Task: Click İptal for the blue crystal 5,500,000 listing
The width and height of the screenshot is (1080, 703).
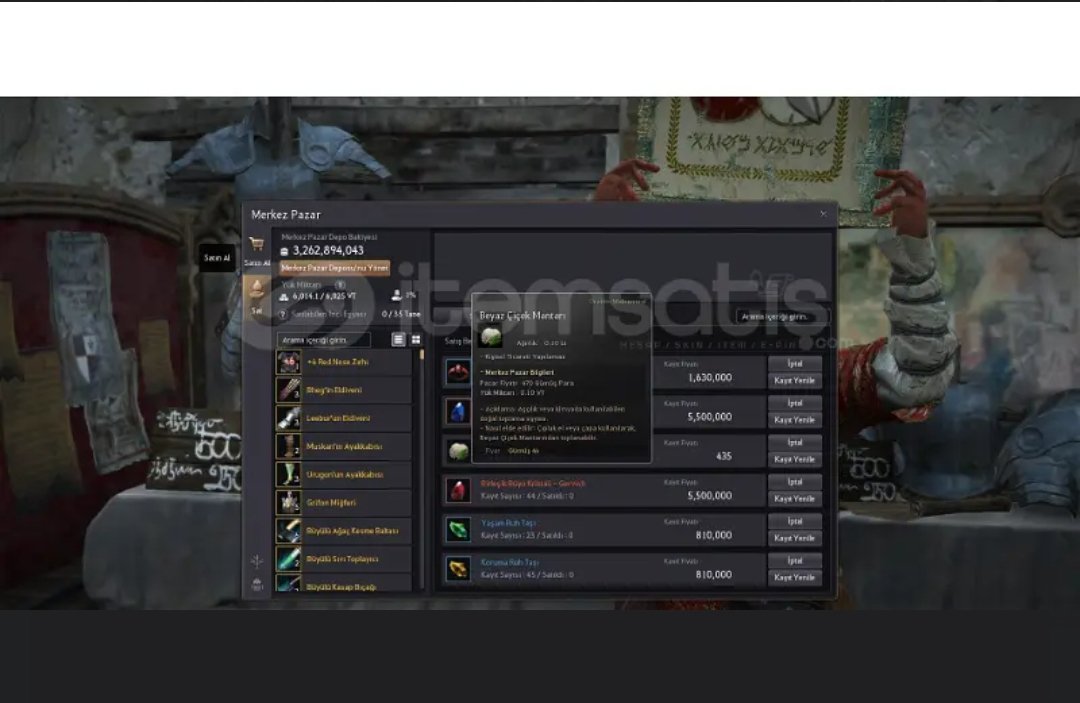Action: (x=795, y=403)
